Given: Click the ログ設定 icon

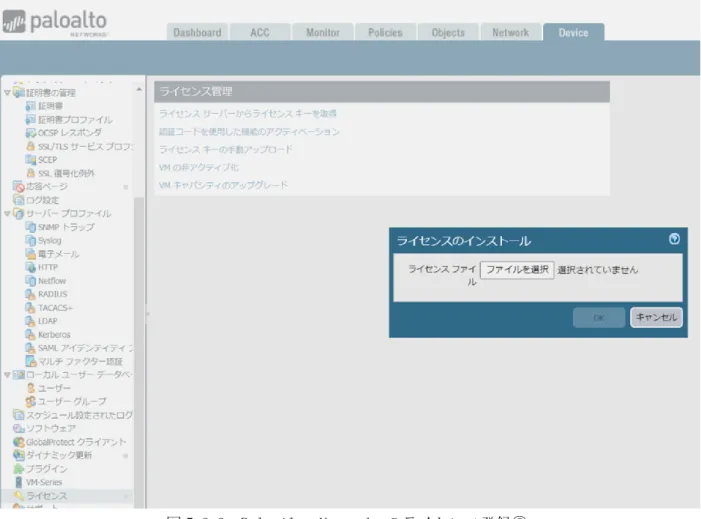Looking at the screenshot, I should tap(19, 200).
